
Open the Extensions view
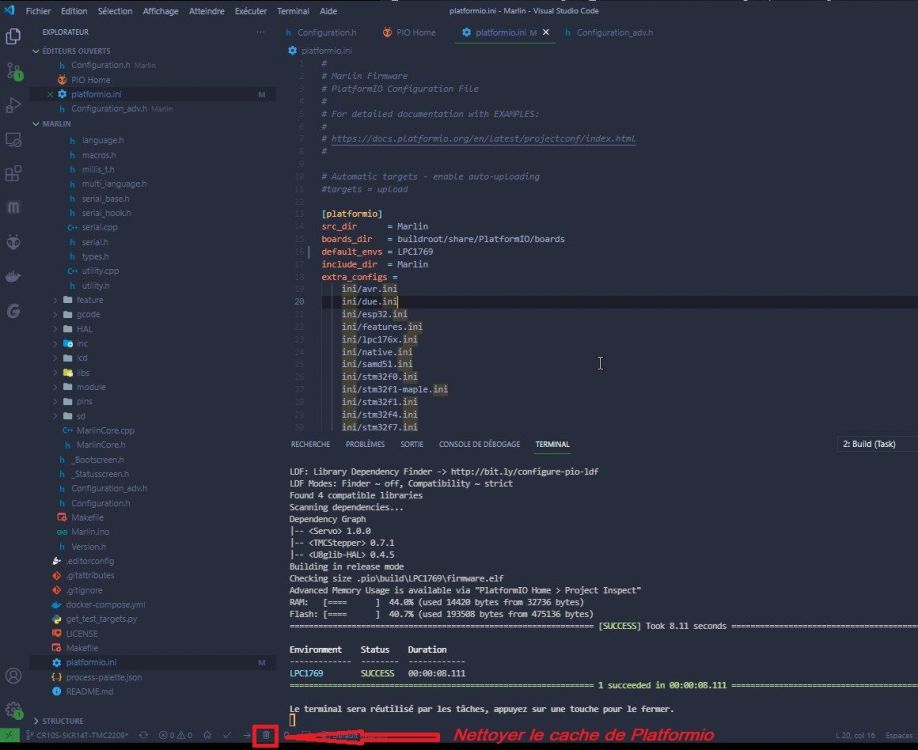point(13,173)
